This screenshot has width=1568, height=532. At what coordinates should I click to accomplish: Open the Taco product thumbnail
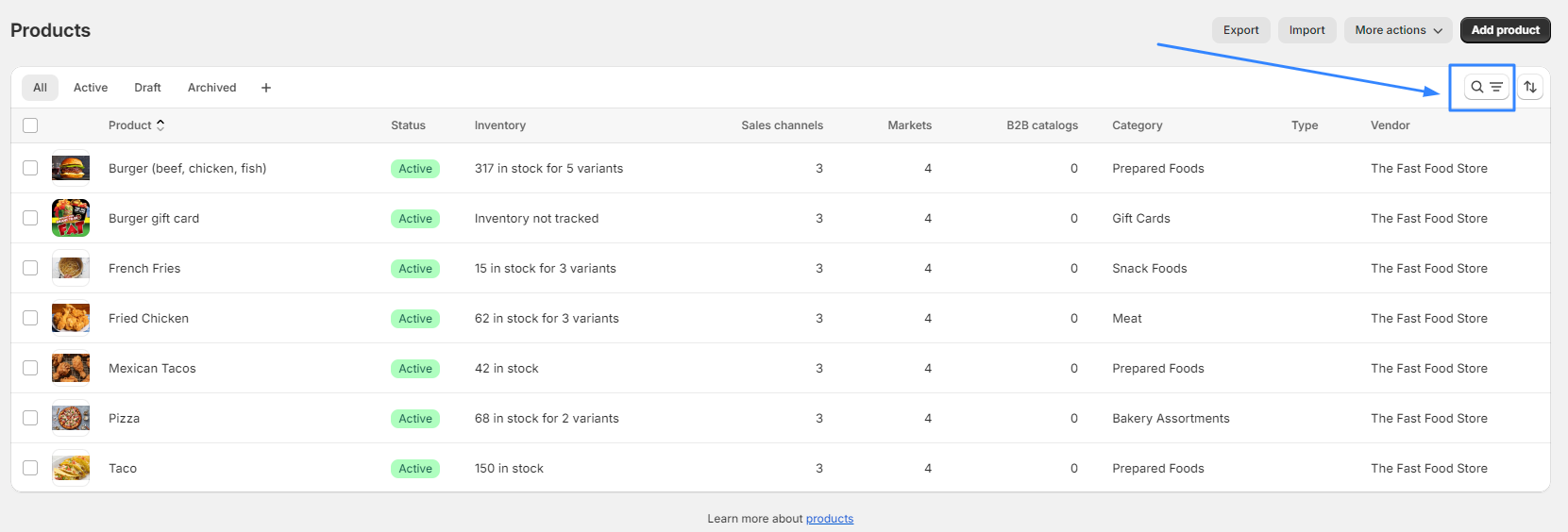(71, 468)
